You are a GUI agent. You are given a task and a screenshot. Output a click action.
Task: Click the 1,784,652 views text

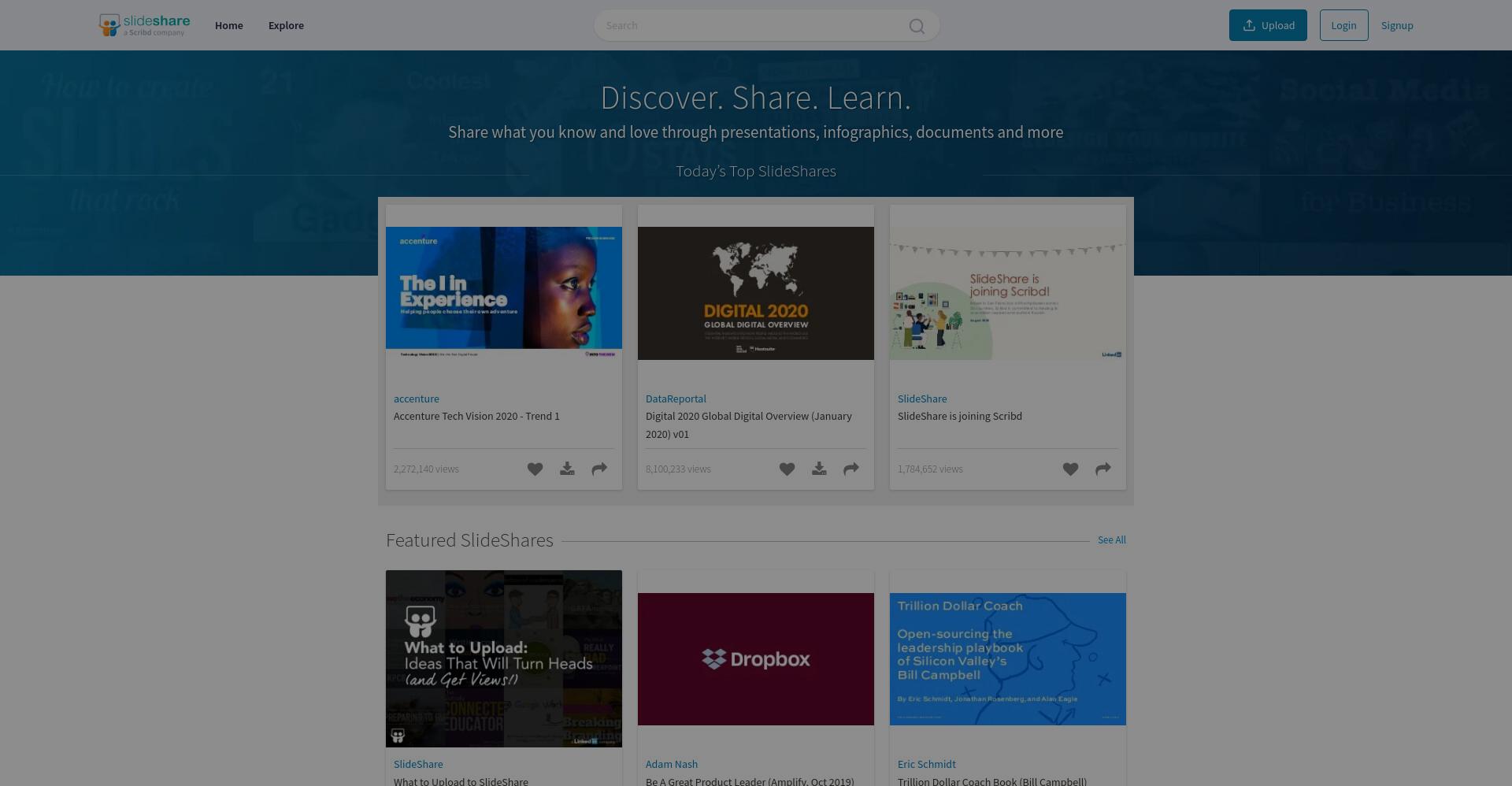(x=930, y=469)
